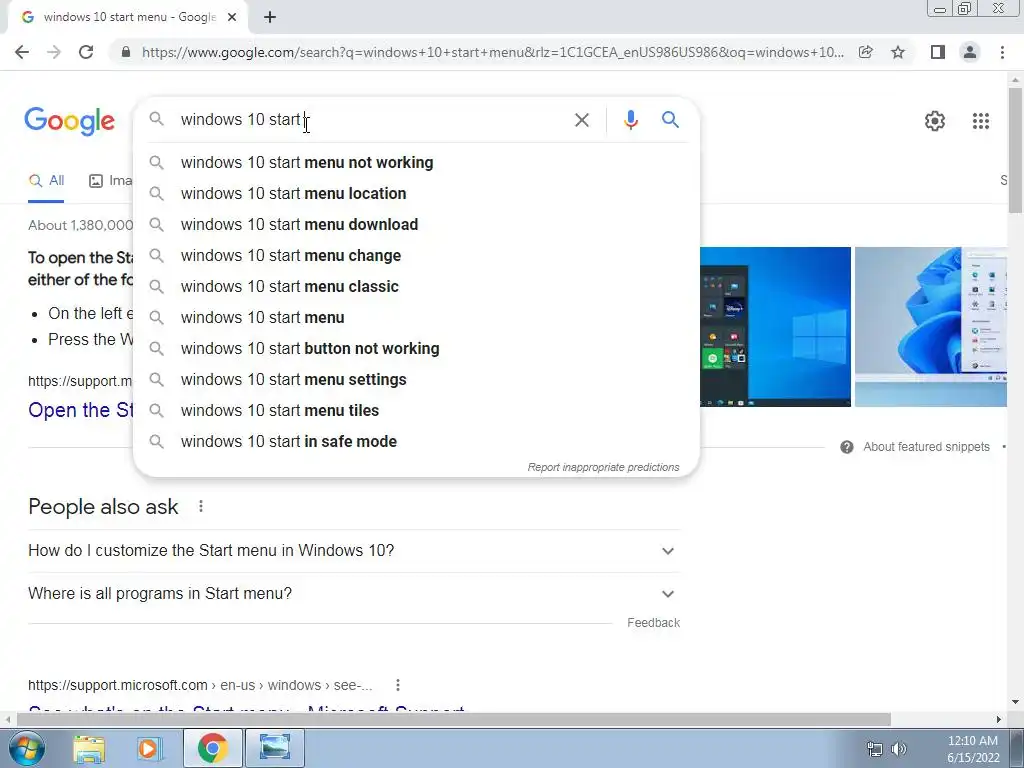
Task: Click the Chrome taskbar icon
Action: (212, 748)
